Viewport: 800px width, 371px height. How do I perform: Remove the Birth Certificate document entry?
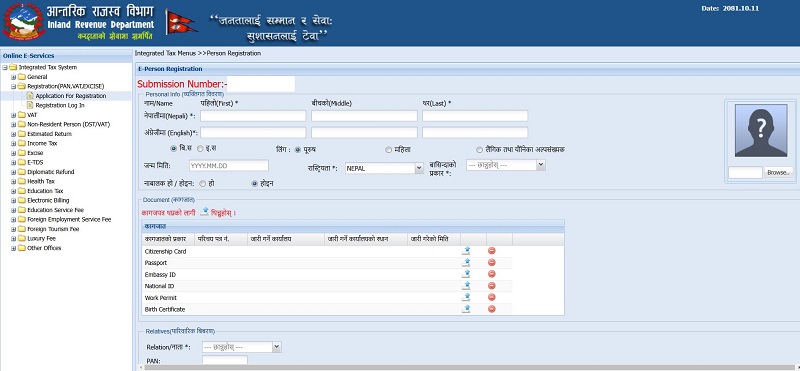491,309
